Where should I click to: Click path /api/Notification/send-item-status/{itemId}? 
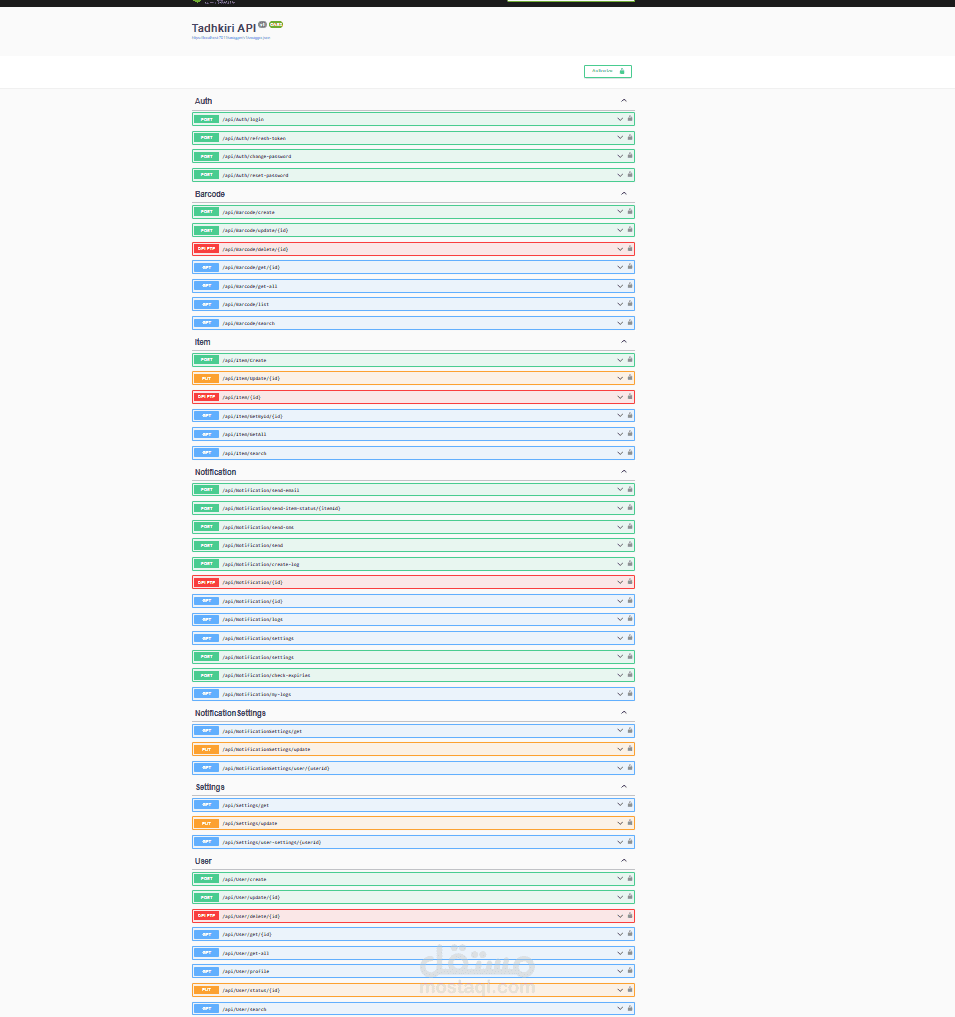pos(282,508)
